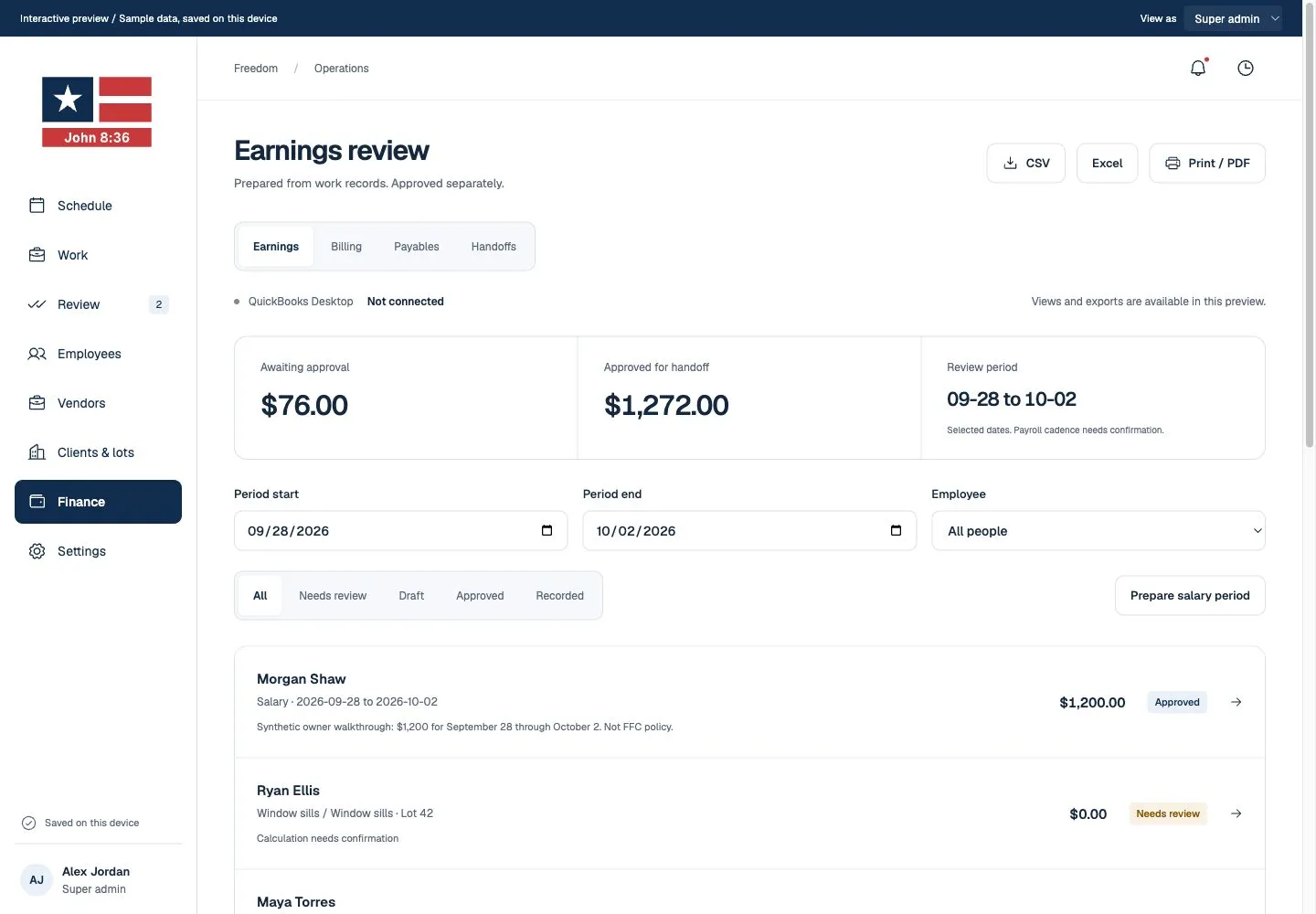The image size is (1316, 914).
Task: Click the $0.00 amount for Ryan Ellis
Action: pos(1088,814)
